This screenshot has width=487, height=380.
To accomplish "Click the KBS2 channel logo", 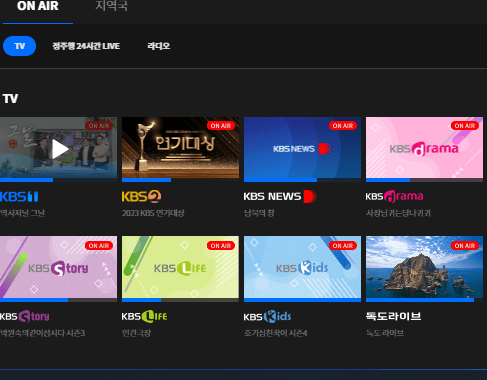I will pyautogui.click(x=141, y=197).
